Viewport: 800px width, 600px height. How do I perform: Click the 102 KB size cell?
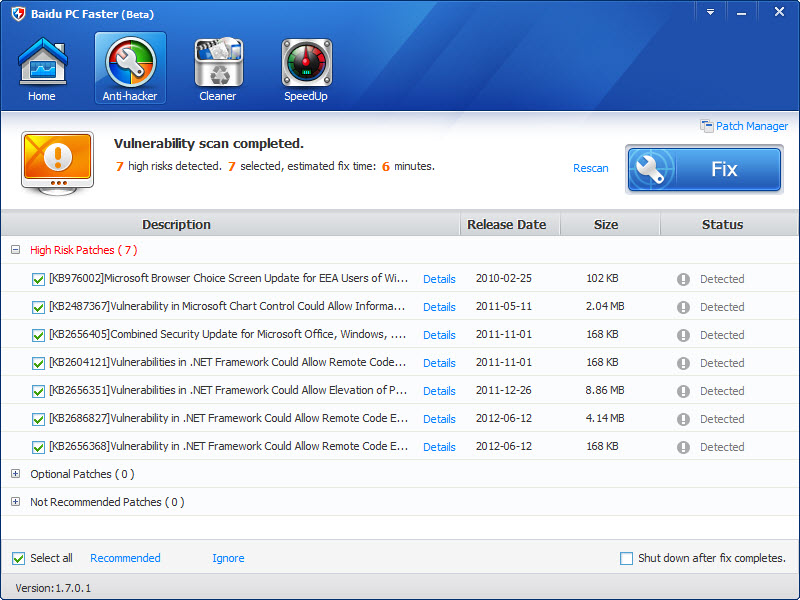click(603, 279)
